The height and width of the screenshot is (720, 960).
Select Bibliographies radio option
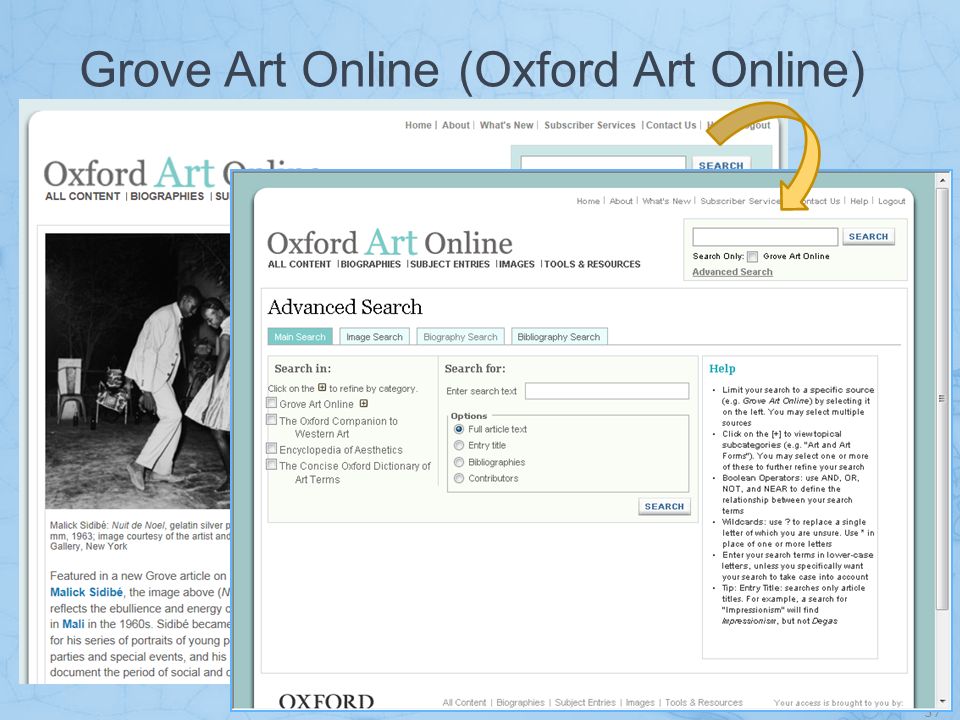pos(459,462)
